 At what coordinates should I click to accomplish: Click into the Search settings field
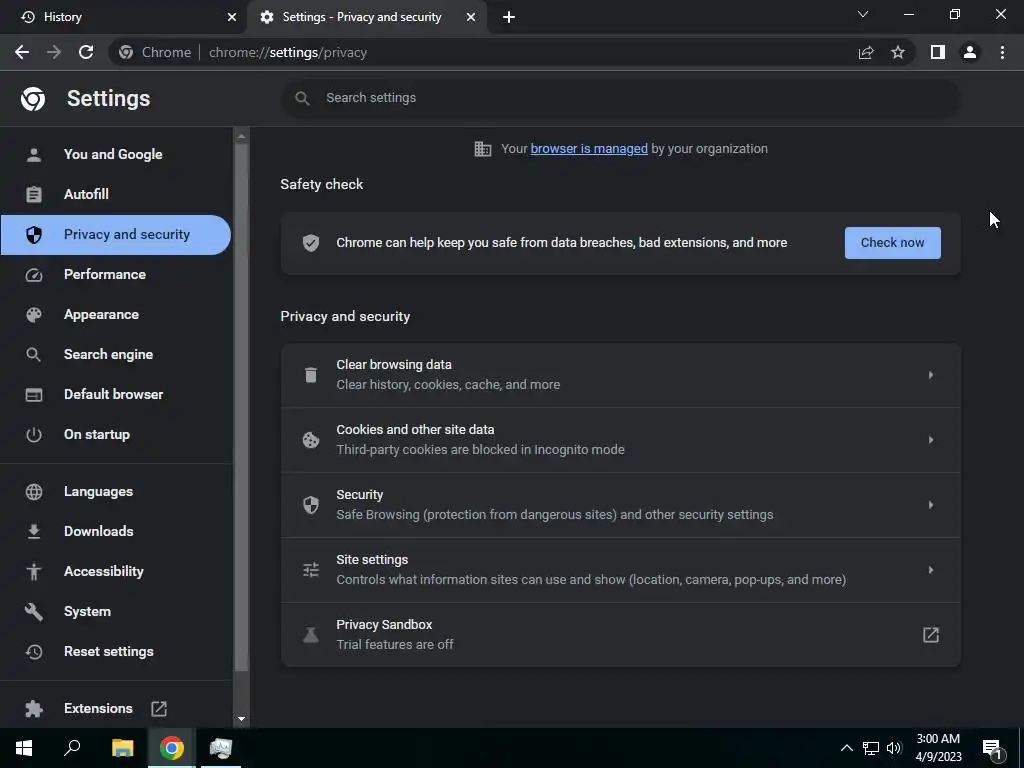pos(620,98)
